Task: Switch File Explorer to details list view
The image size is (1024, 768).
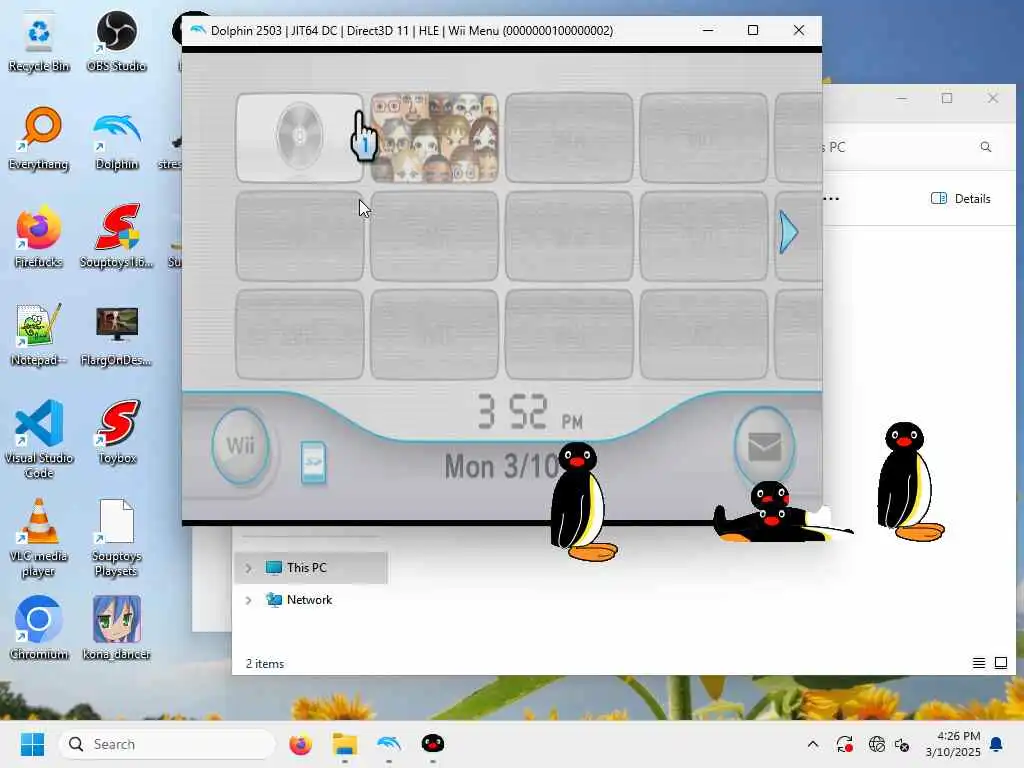Action: [978, 664]
